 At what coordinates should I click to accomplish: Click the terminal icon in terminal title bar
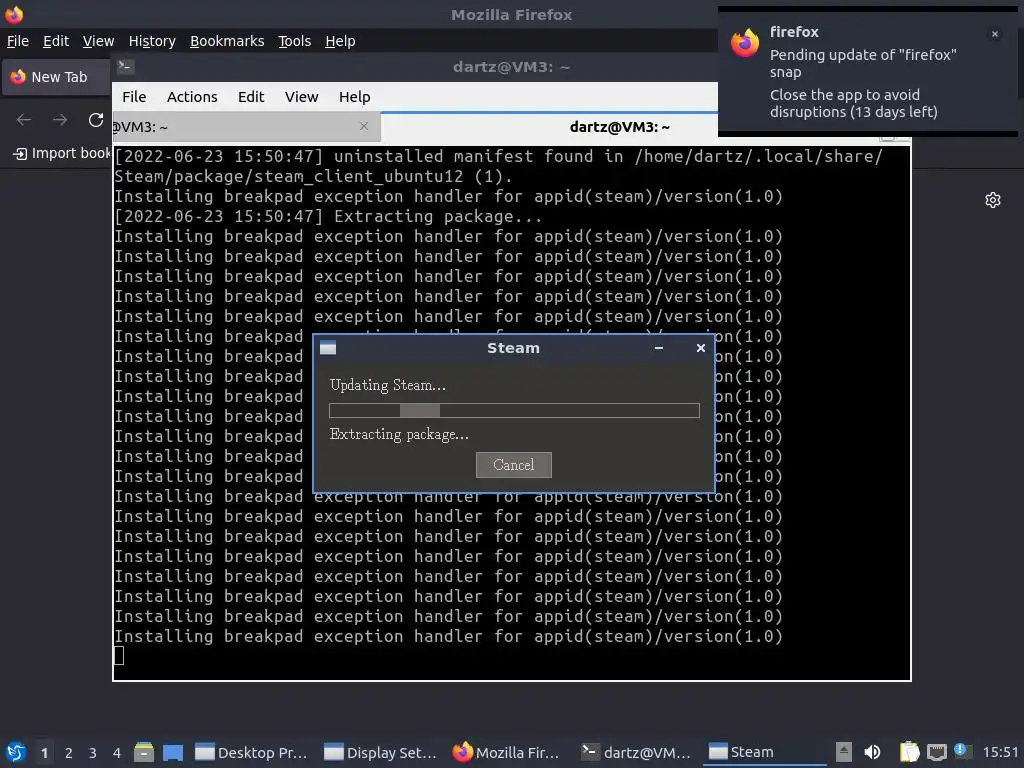click(x=125, y=67)
